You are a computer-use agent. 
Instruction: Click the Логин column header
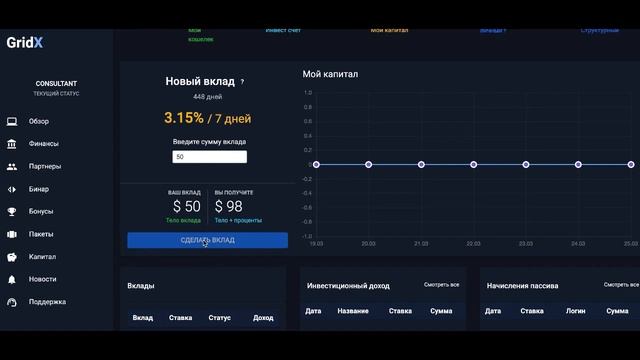pyautogui.click(x=576, y=311)
